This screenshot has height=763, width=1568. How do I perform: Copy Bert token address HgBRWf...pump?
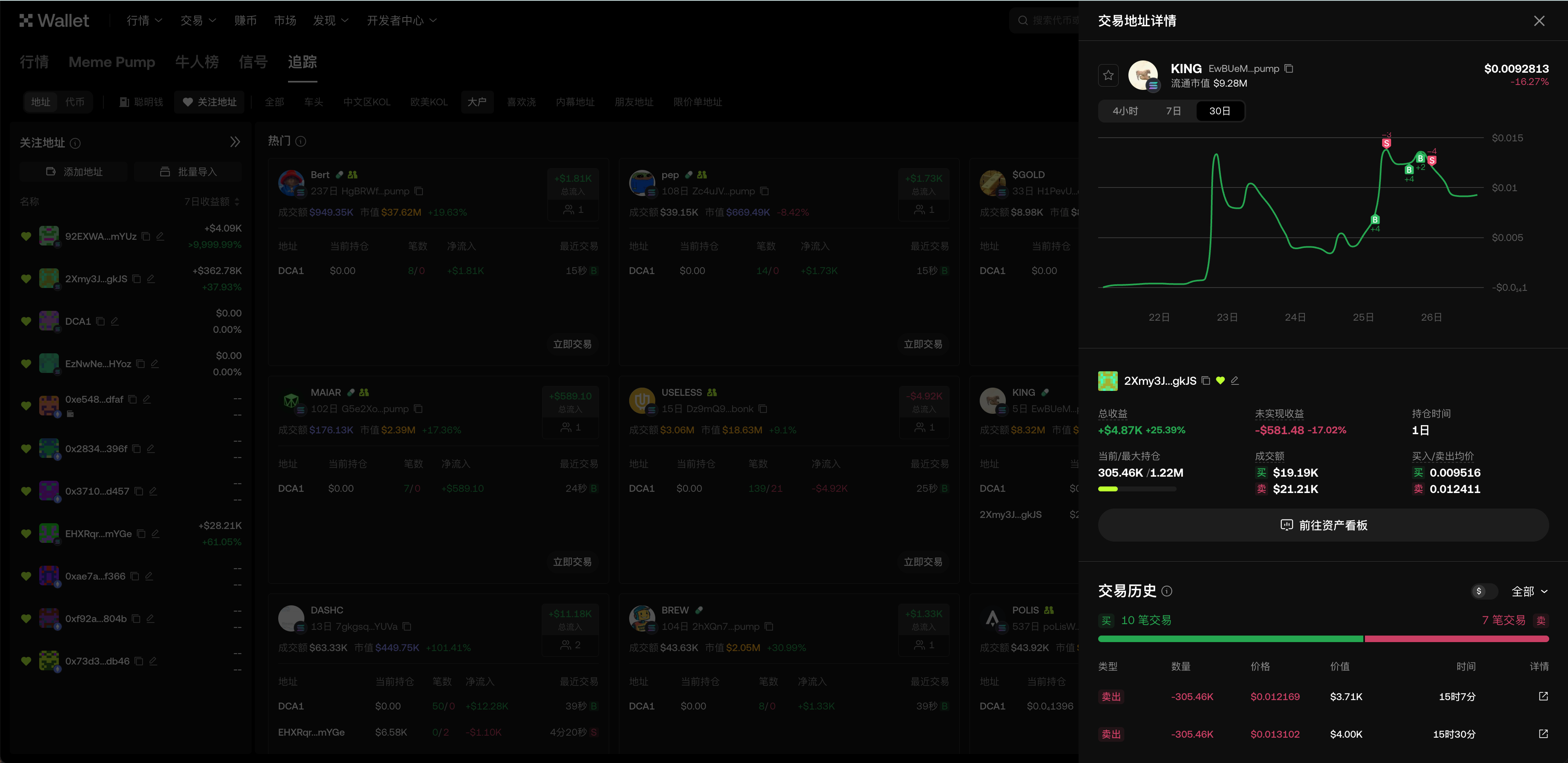[419, 190]
